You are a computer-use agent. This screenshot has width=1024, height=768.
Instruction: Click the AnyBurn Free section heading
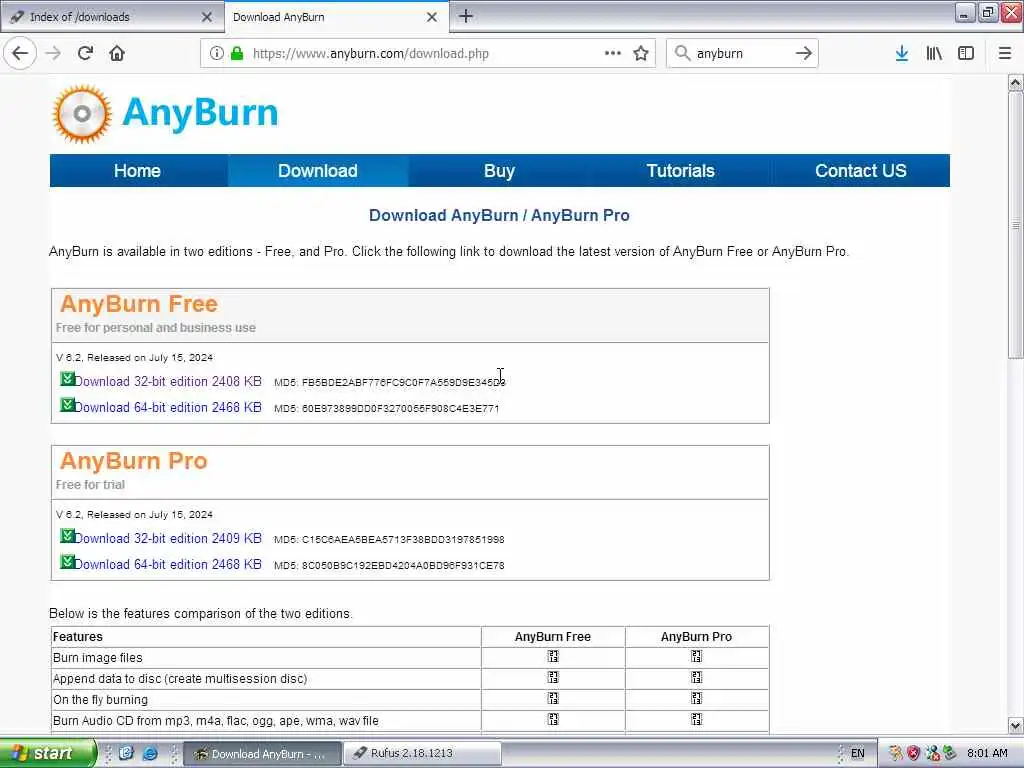138,304
